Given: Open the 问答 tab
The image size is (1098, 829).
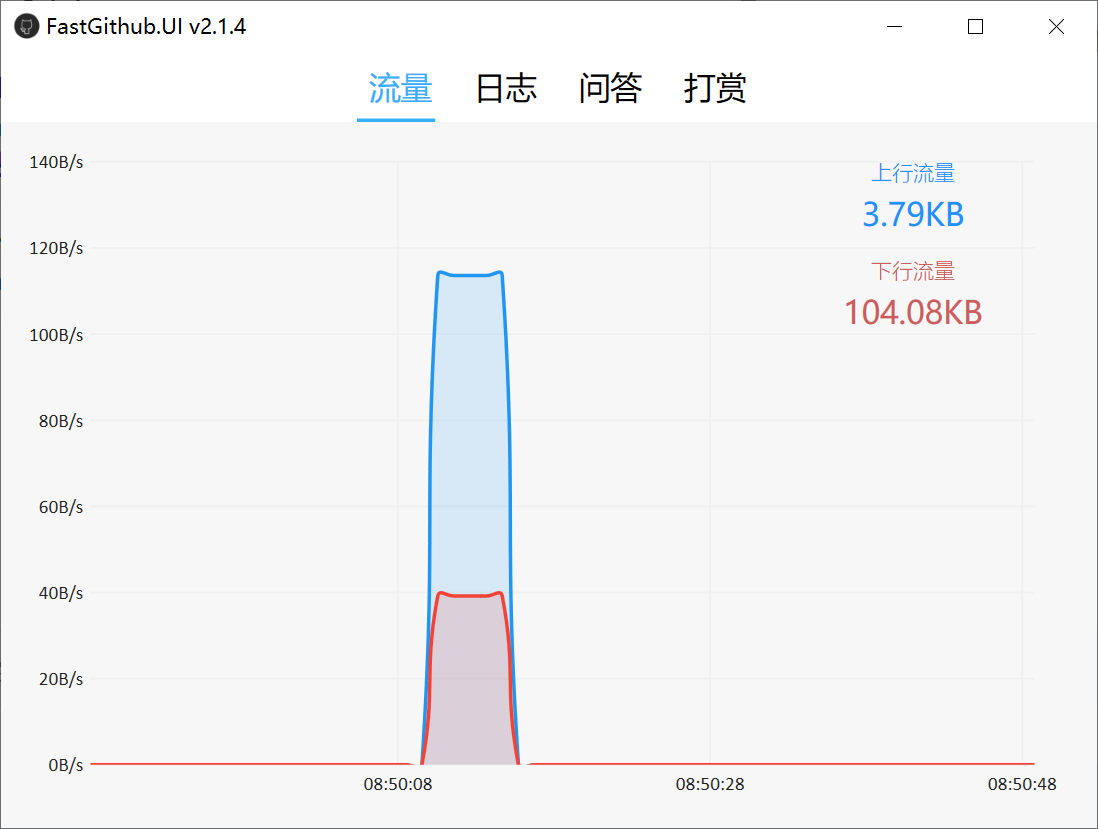Looking at the screenshot, I should pos(610,89).
